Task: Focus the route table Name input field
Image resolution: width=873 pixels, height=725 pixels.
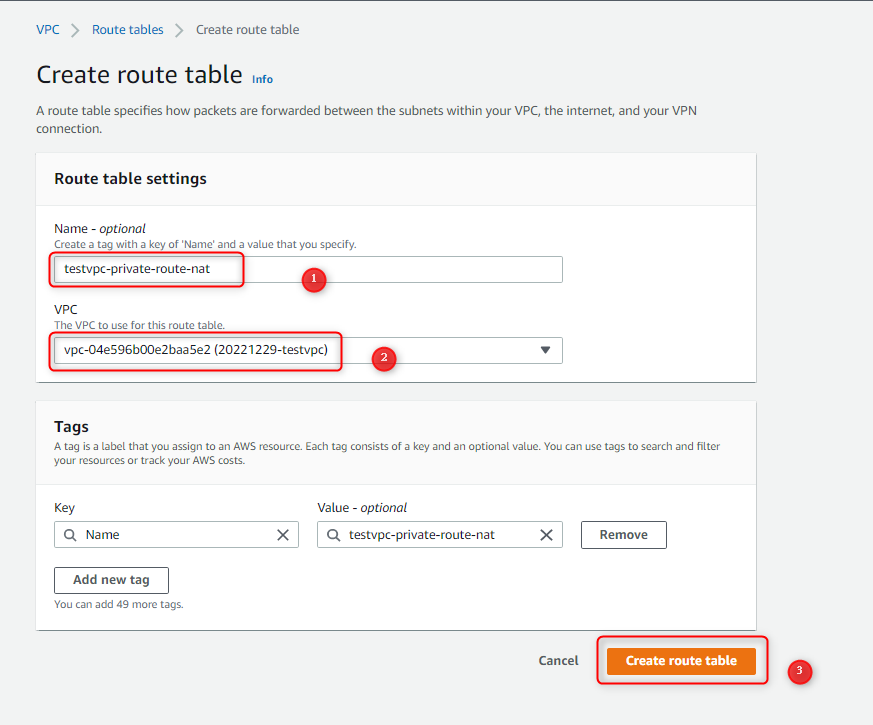Action: (308, 270)
